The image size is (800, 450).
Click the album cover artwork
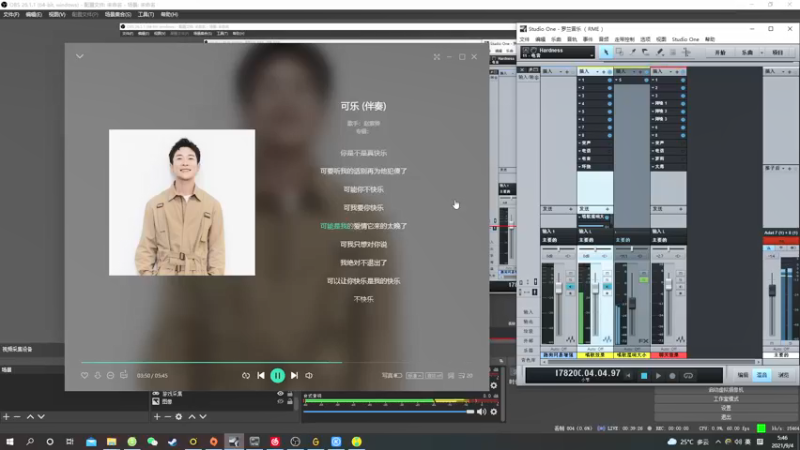(182, 203)
